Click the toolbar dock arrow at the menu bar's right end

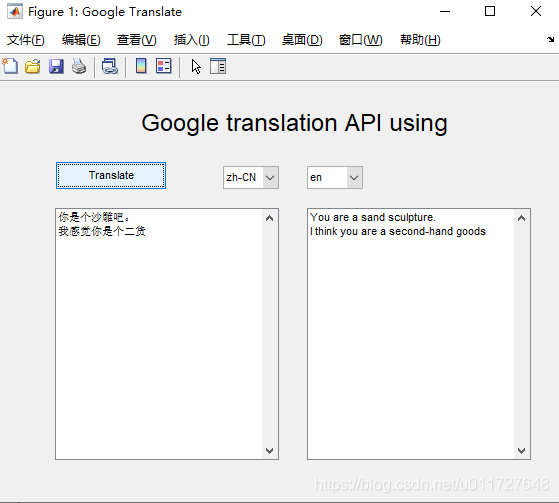tap(550, 40)
